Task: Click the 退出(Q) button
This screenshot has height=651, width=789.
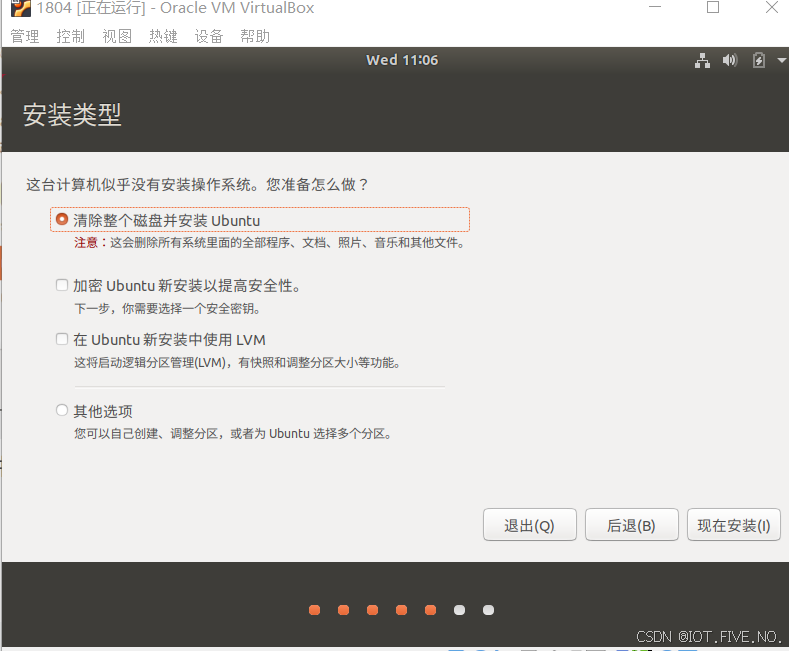Action: coord(529,525)
